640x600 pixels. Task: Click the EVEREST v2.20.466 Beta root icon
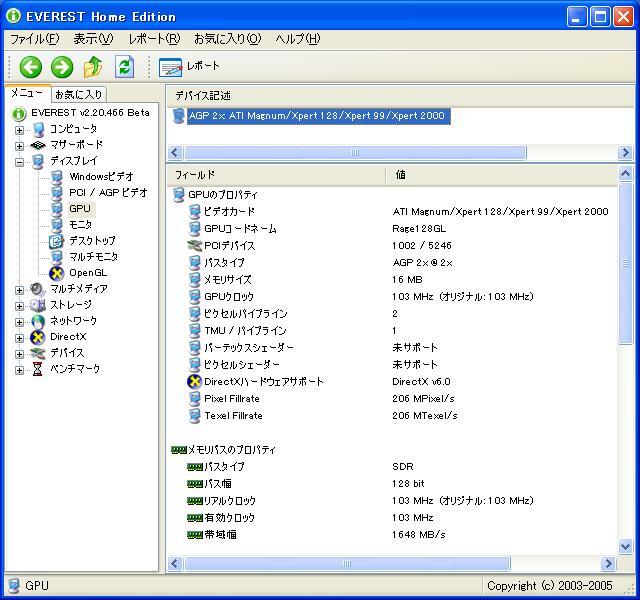pos(19,113)
